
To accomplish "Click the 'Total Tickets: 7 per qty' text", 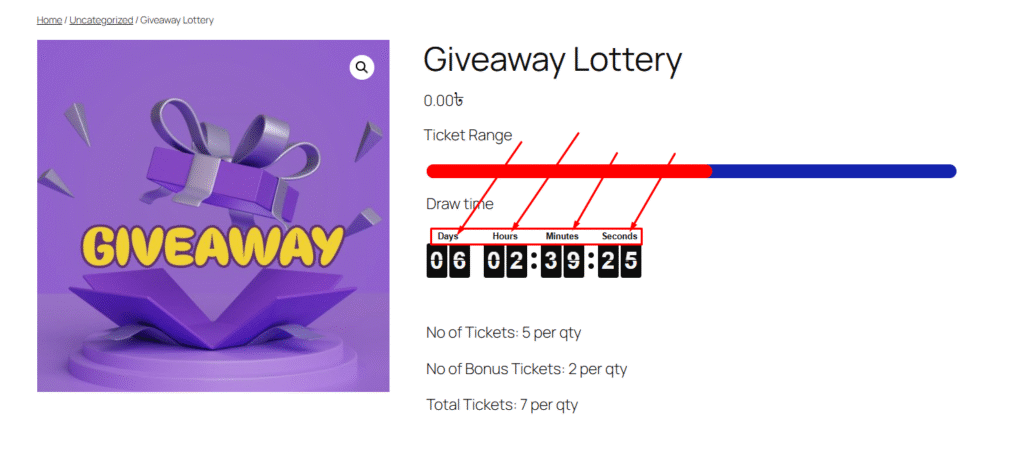I will click(x=502, y=405).
